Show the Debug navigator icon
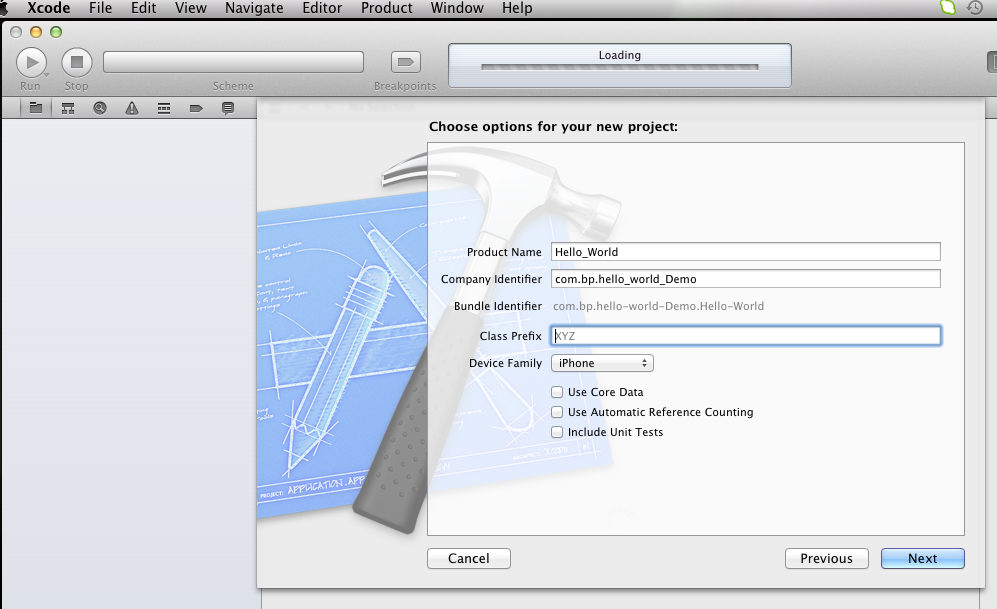 click(x=164, y=108)
